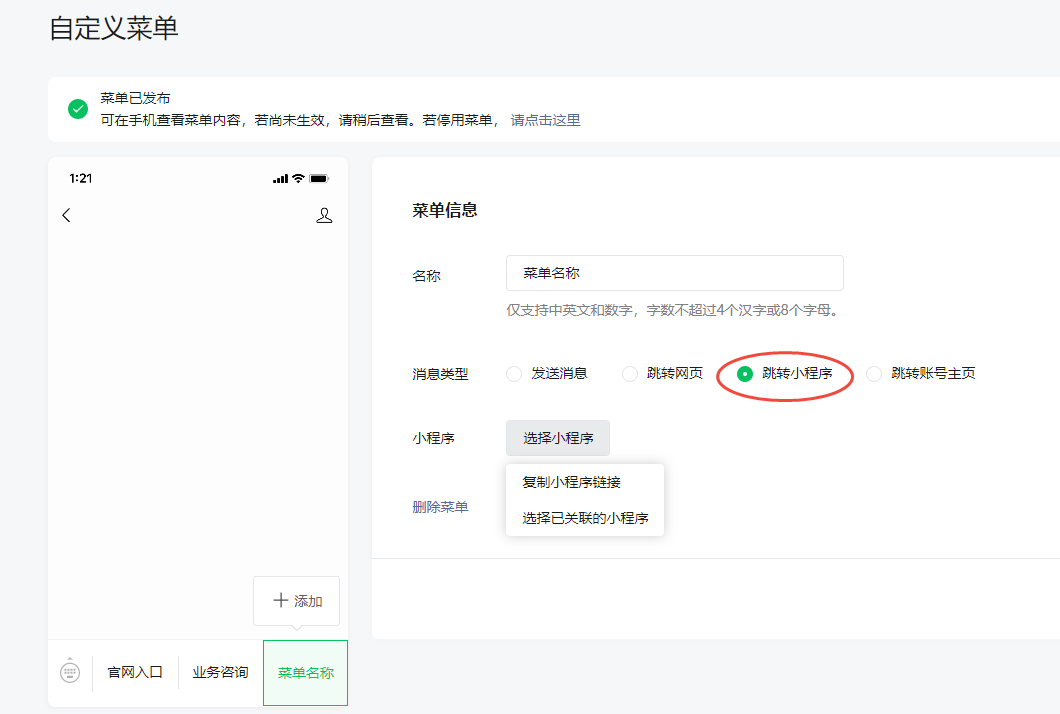Click the 删除菜单 link
1060x714 pixels.
pyautogui.click(x=442, y=507)
